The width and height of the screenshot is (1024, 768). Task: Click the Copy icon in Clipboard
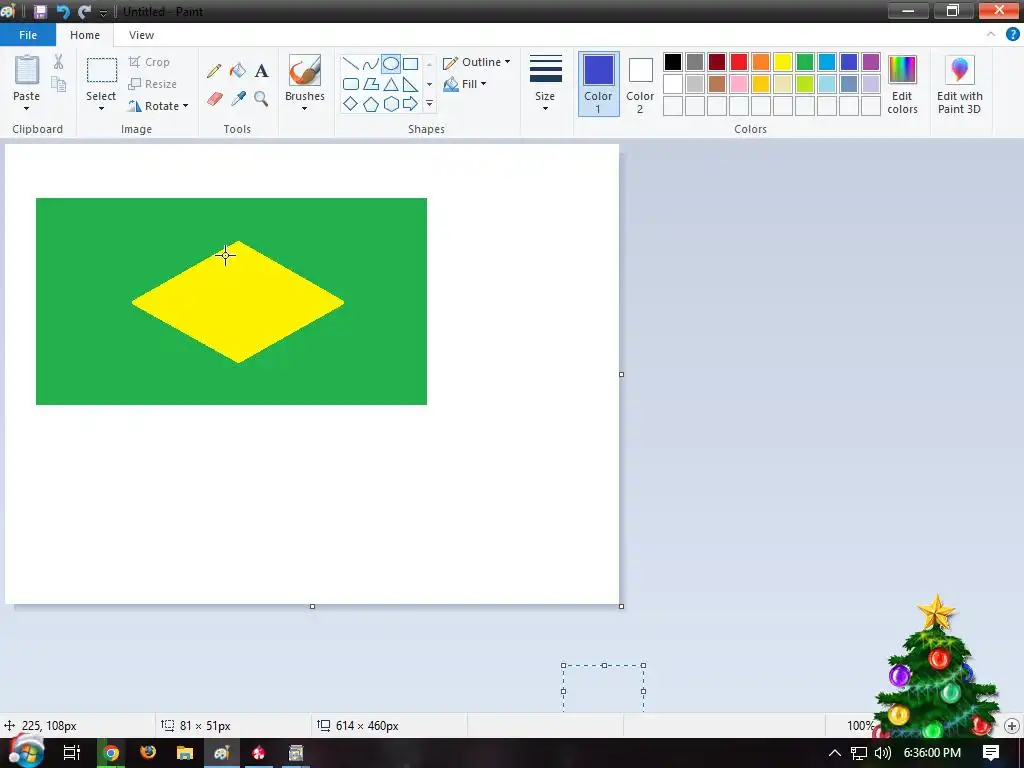pos(59,84)
